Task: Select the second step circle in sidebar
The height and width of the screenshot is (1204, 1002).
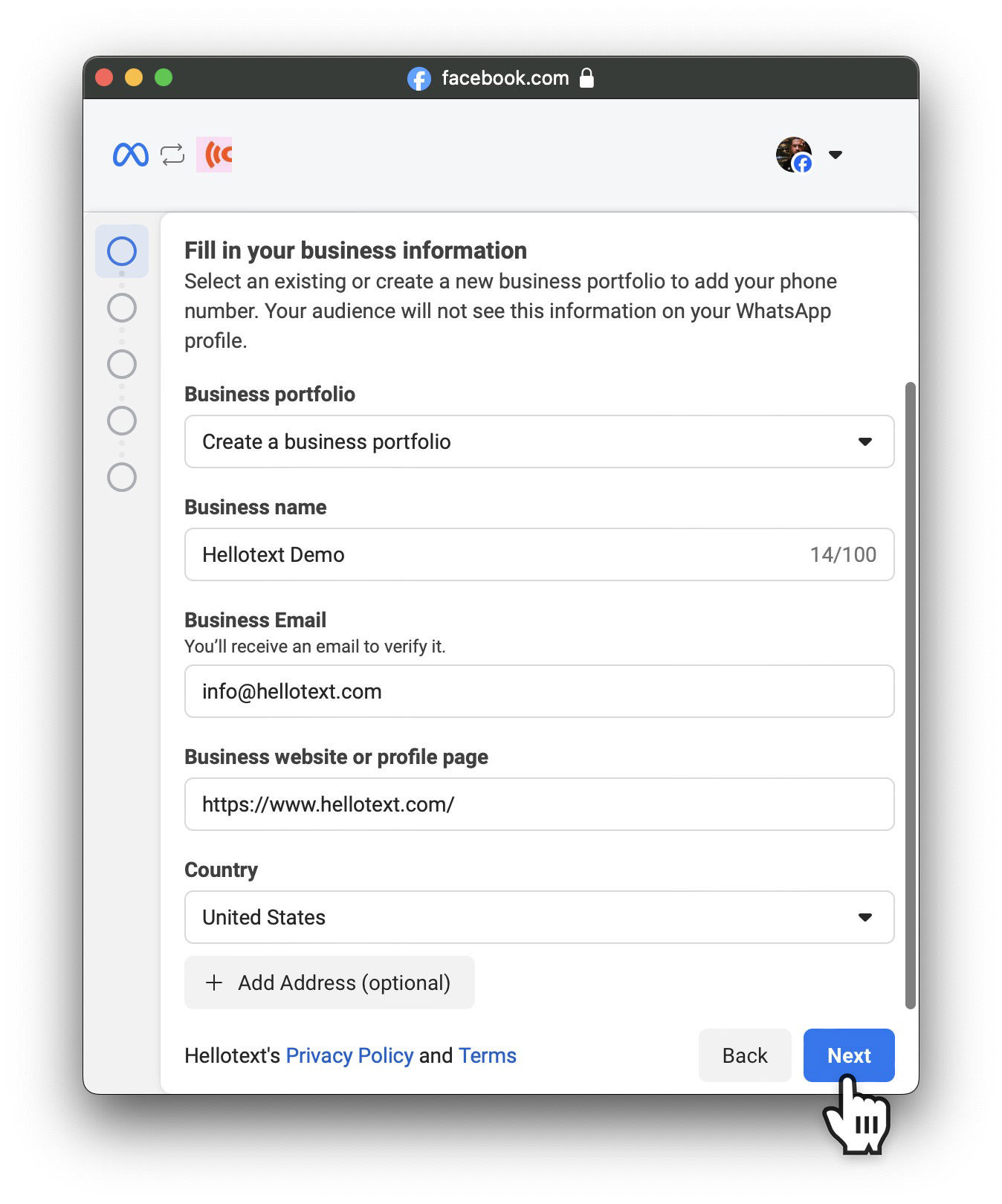Action: click(x=122, y=308)
